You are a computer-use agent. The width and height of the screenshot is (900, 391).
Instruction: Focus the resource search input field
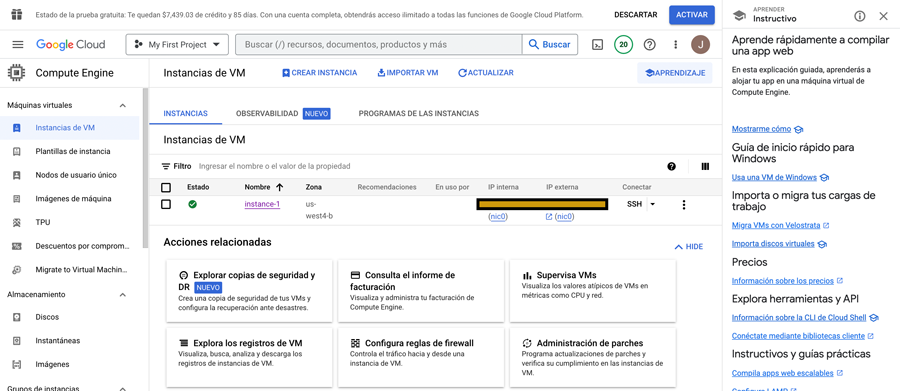point(379,45)
